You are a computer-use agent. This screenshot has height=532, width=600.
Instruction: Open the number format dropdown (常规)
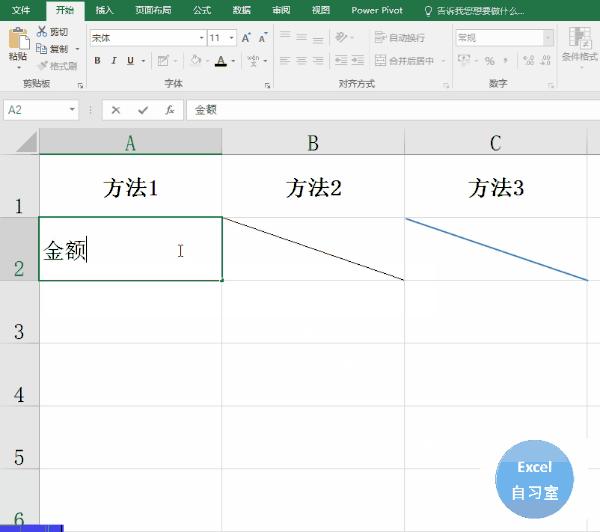tap(548, 38)
